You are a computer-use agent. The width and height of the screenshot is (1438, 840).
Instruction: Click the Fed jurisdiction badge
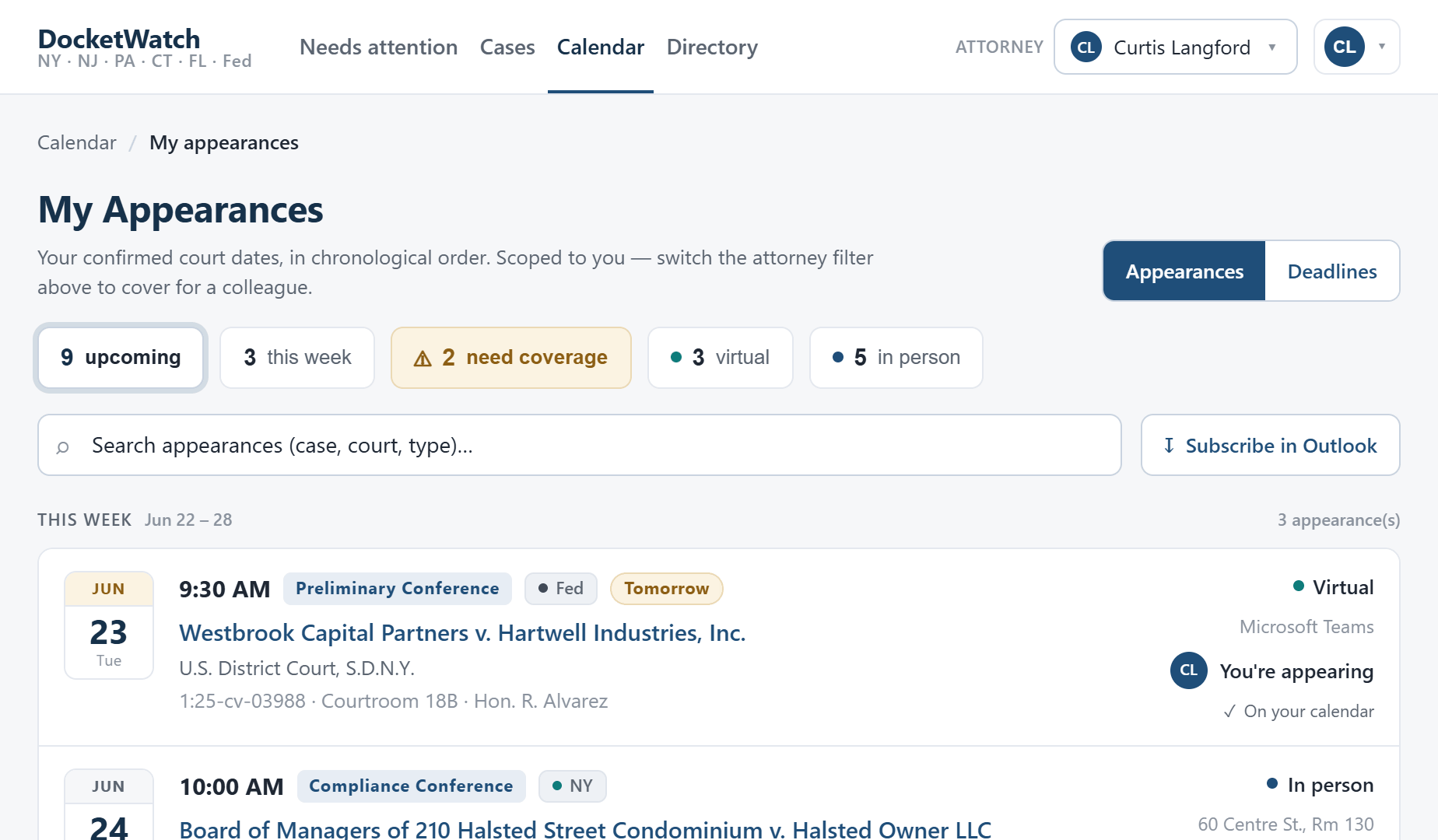[x=561, y=589]
